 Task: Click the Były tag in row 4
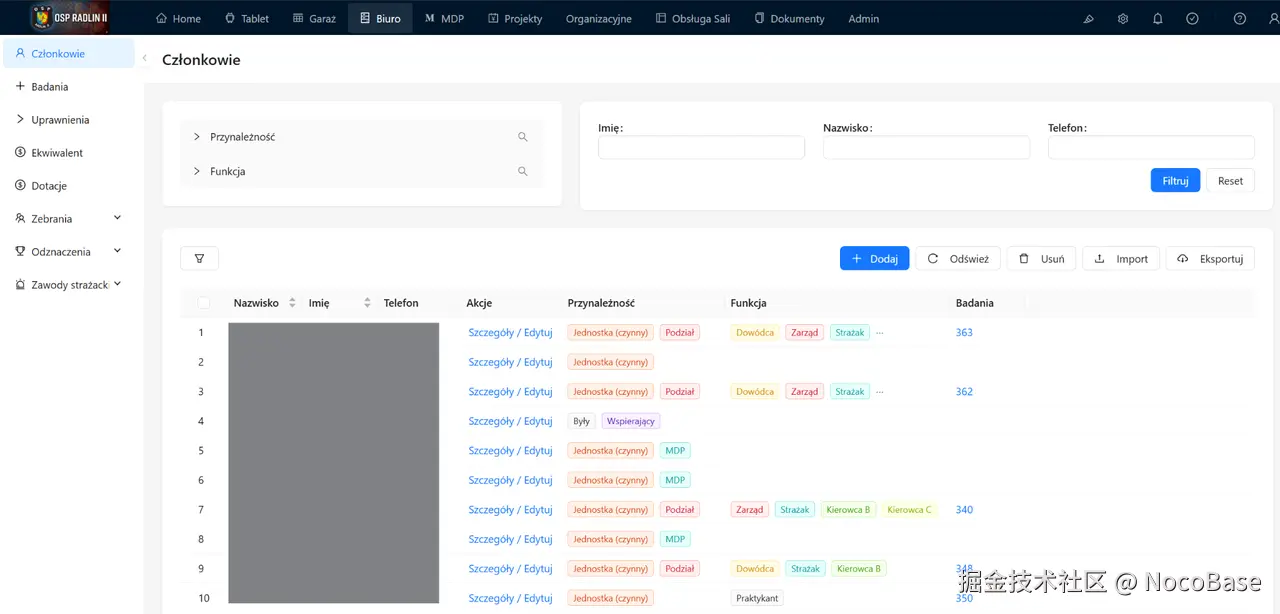[x=581, y=421]
